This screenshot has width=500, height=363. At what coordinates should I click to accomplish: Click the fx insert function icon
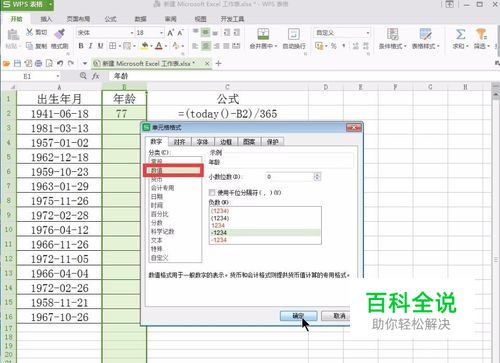click(x=96, y=76)
